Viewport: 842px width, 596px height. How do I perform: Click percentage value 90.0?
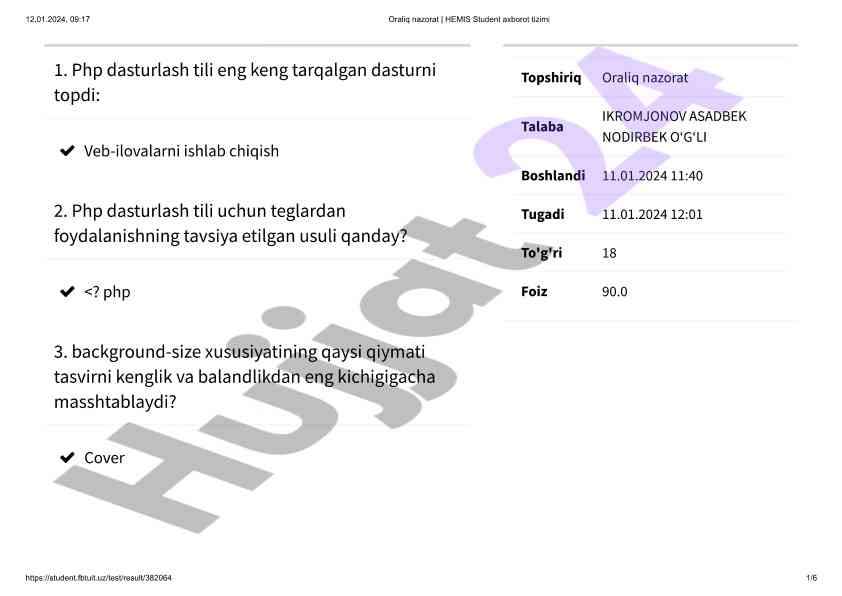pyautogui.click(x=614, y=292)
